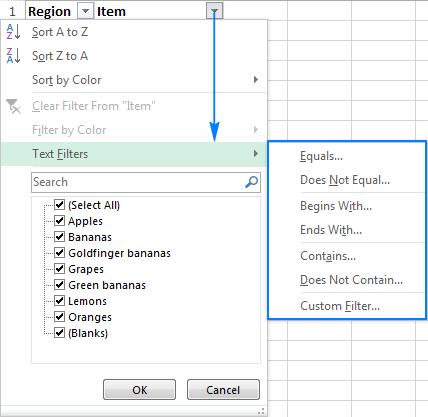Click the Sort A to Z icon
The height and width of the screenshot is (417, 428).
(13, 32)
